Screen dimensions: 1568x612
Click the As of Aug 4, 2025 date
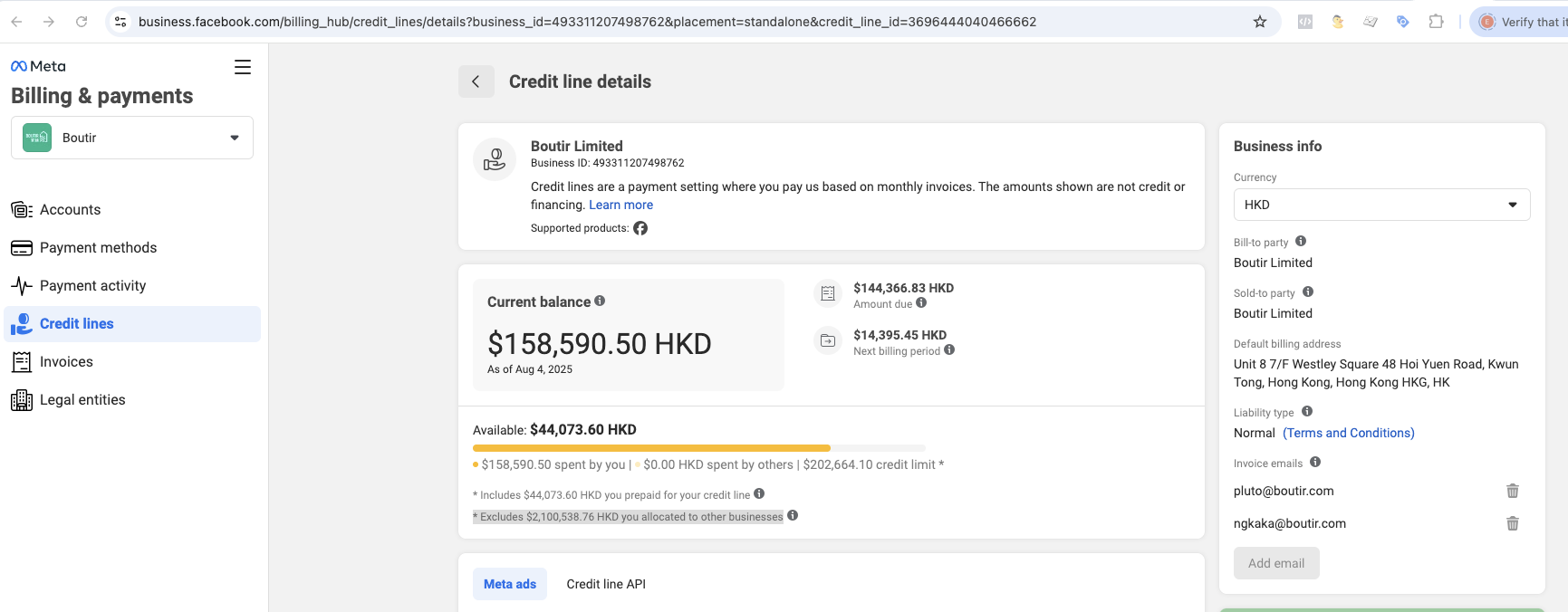pyautogui.click(x=530, y=369)
